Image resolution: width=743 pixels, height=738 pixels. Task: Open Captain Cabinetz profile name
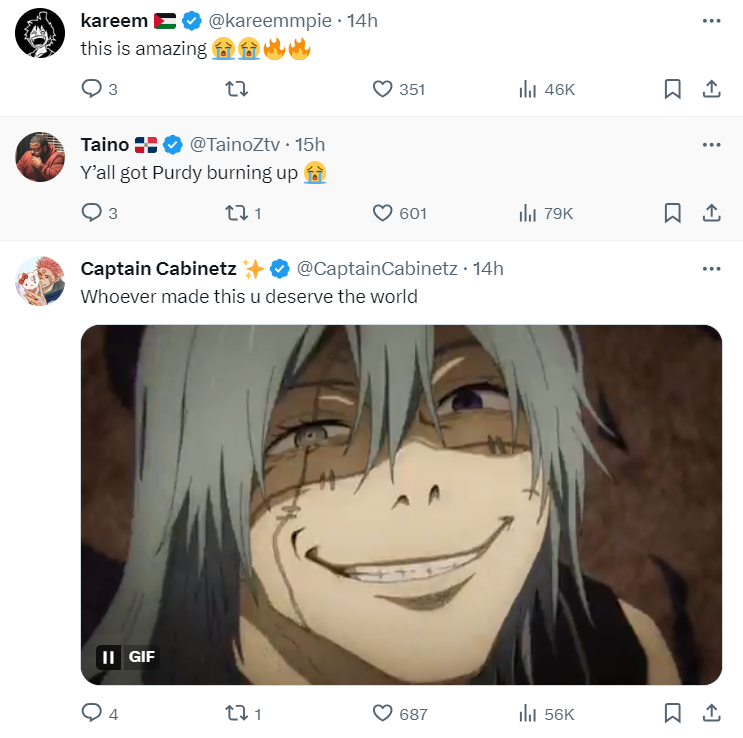click(158, 269)
